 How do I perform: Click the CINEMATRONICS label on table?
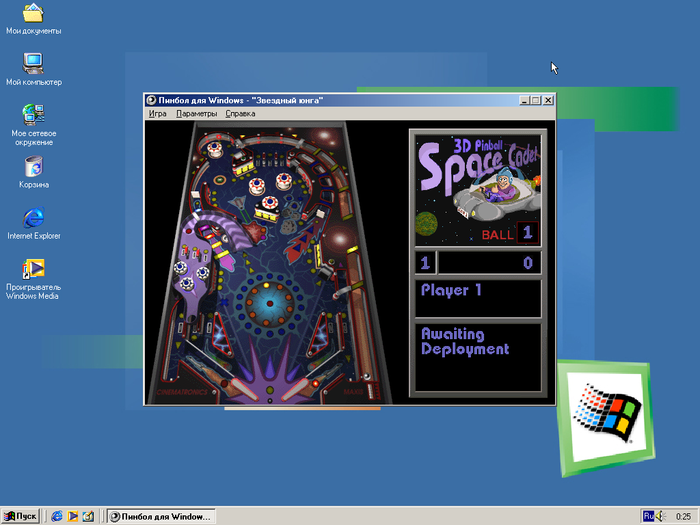182,392
